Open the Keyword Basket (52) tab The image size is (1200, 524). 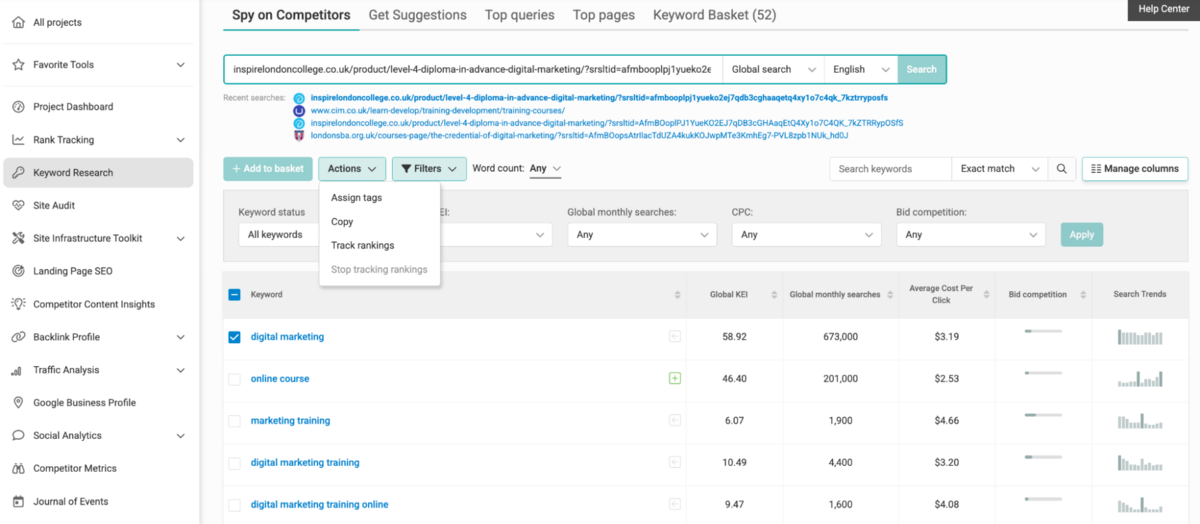coord(714,15)
